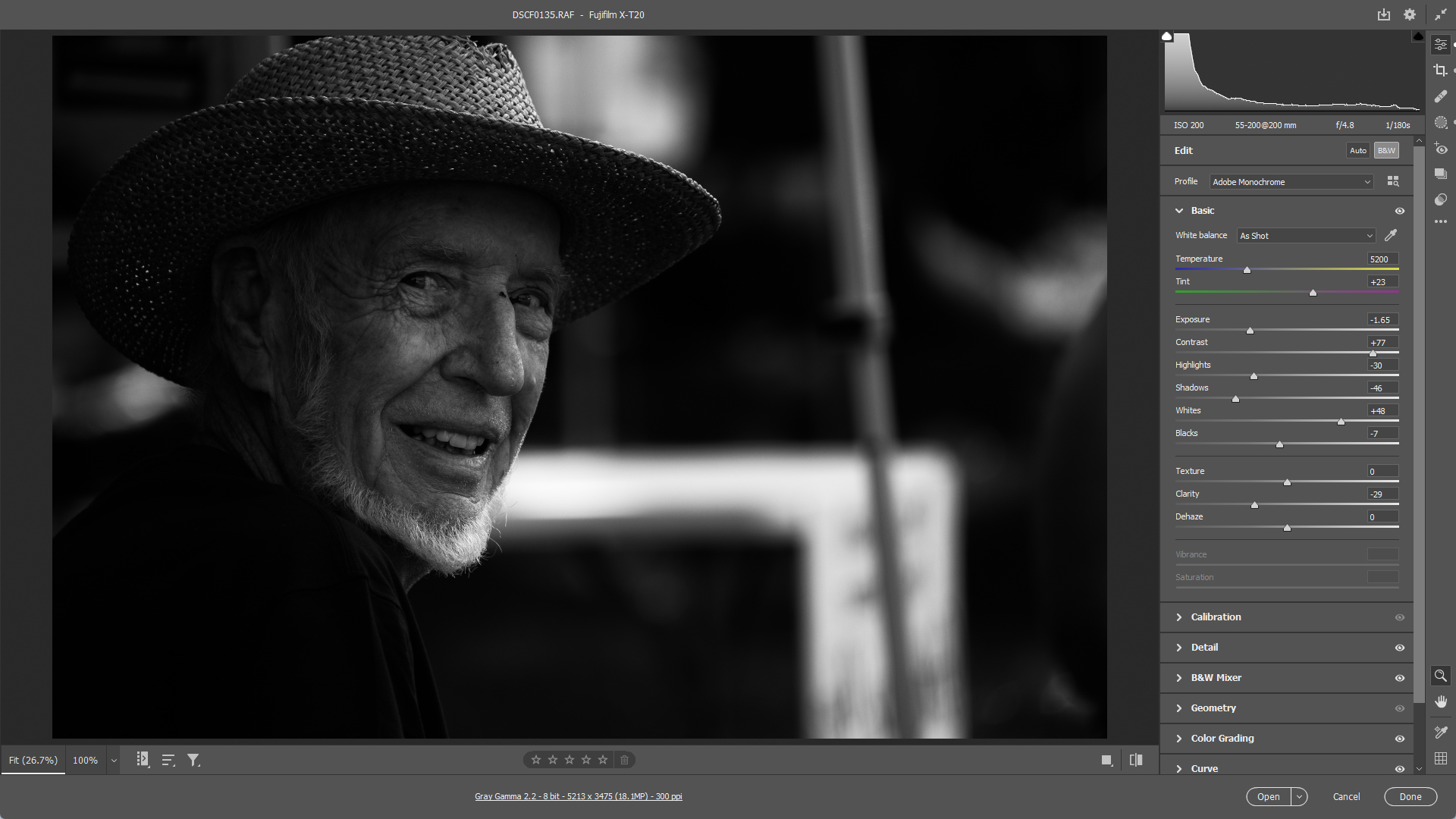Select the Red Eye removal tool
Viewport: 1456px width, 819px height.
pos(1440,149)
